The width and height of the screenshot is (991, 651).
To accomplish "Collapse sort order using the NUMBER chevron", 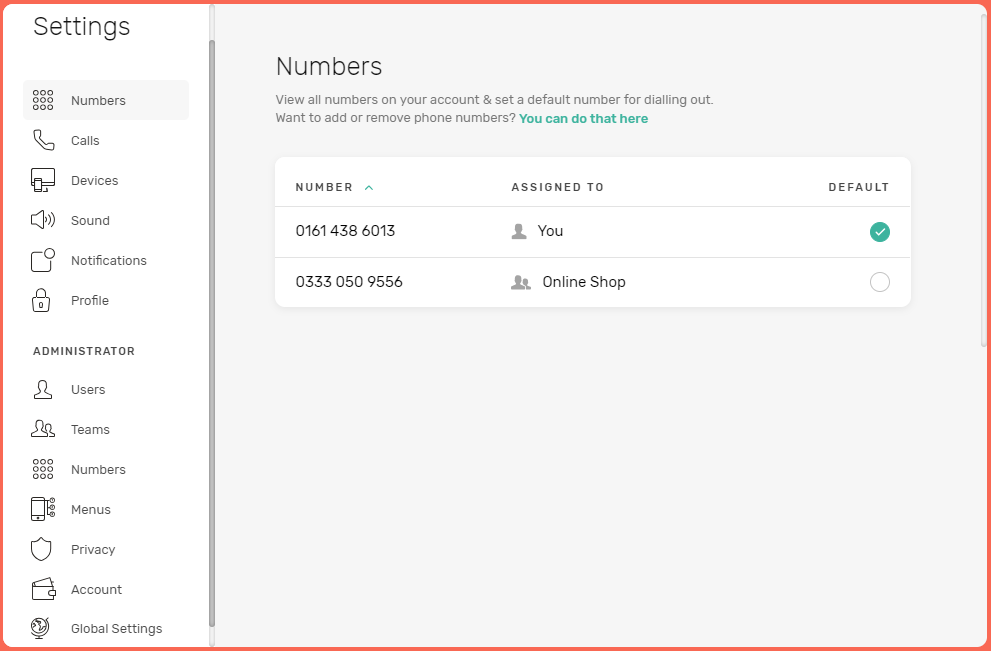I will pos(368,187).
